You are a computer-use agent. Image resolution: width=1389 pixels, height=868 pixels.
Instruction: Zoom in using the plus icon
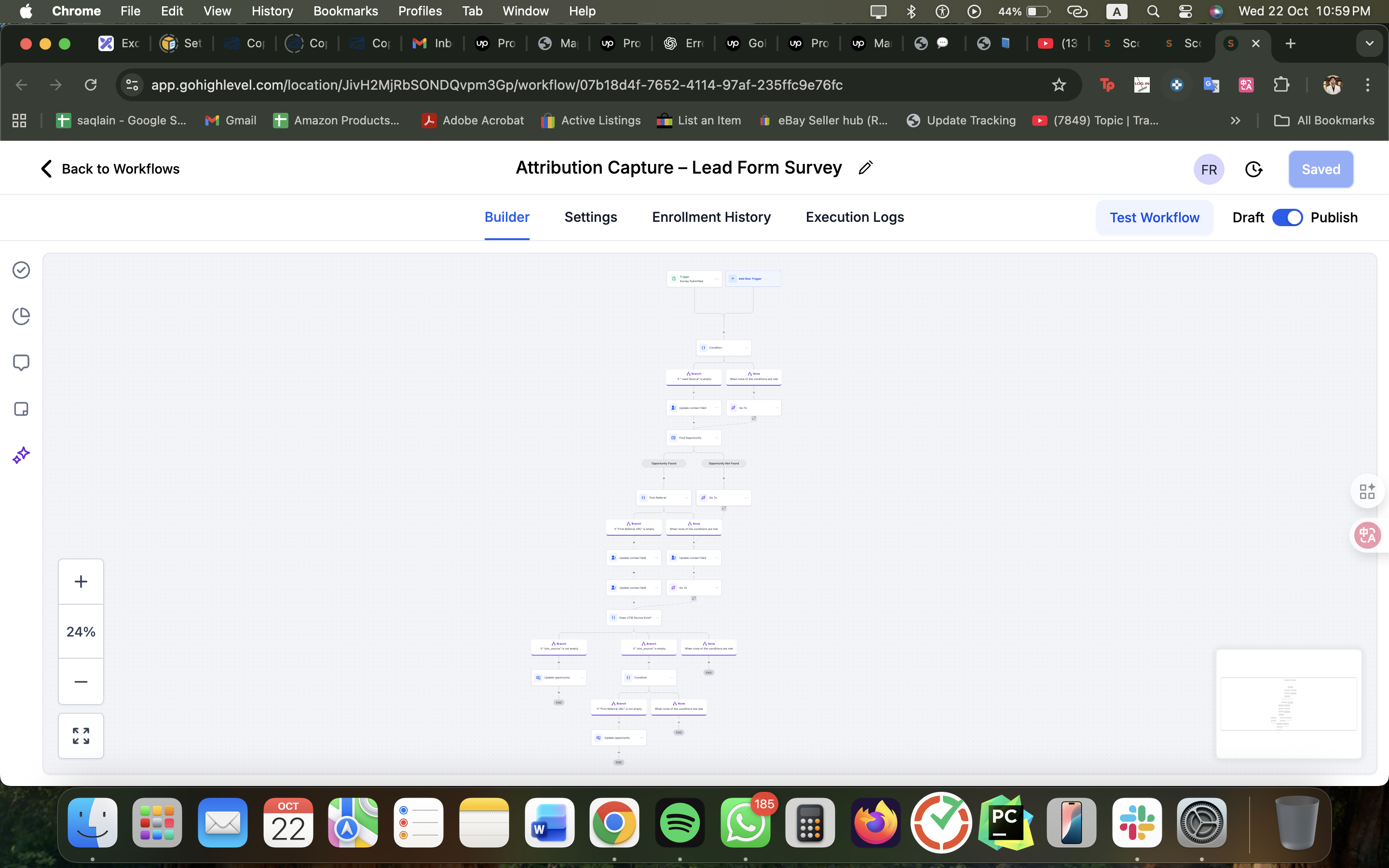coord(81,581)
